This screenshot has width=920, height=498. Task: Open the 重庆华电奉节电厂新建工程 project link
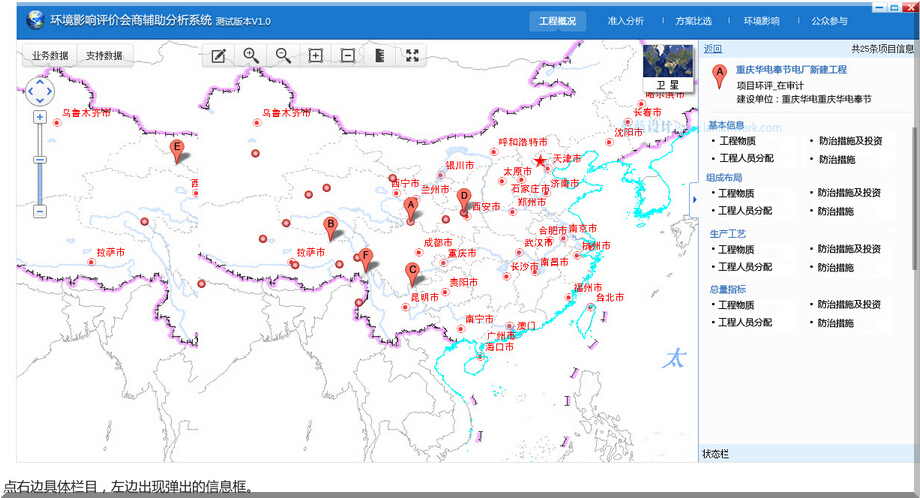tap(790, 70)
